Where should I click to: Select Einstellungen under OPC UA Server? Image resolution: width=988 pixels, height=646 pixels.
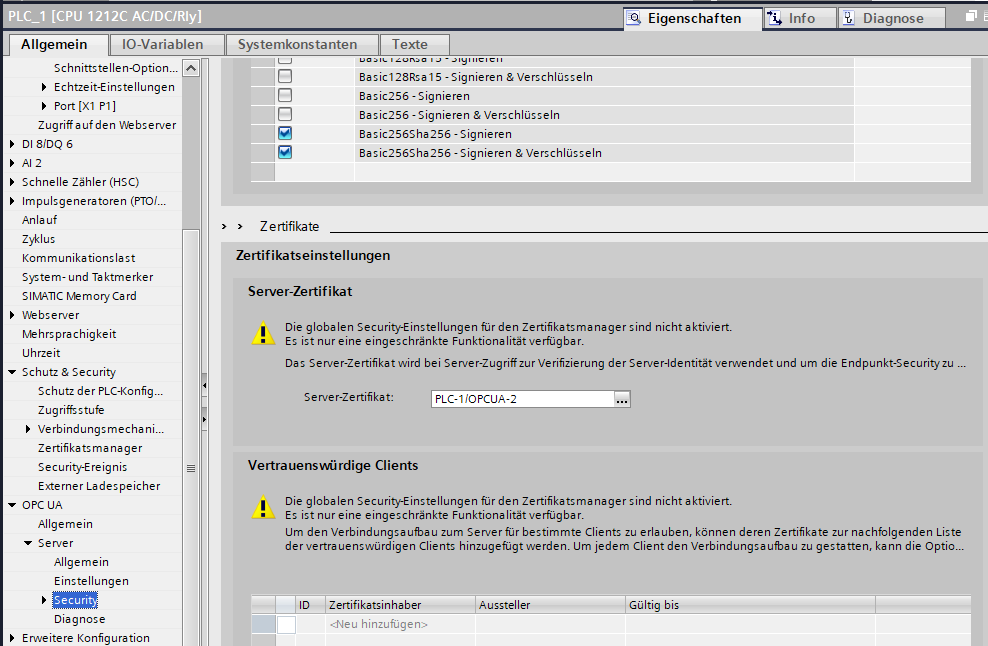coord(91,581)
